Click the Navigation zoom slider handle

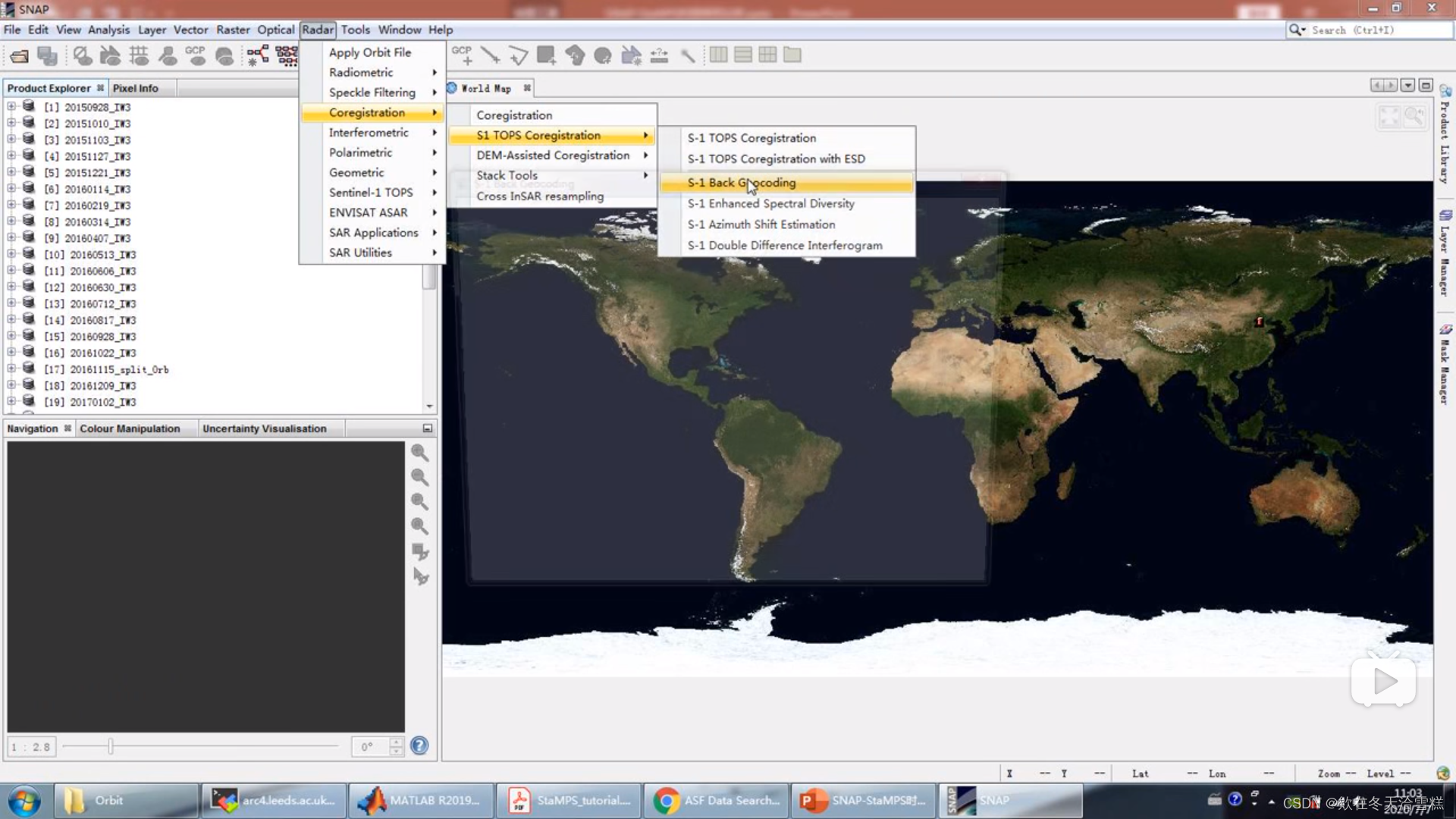(x=111, y=747)
